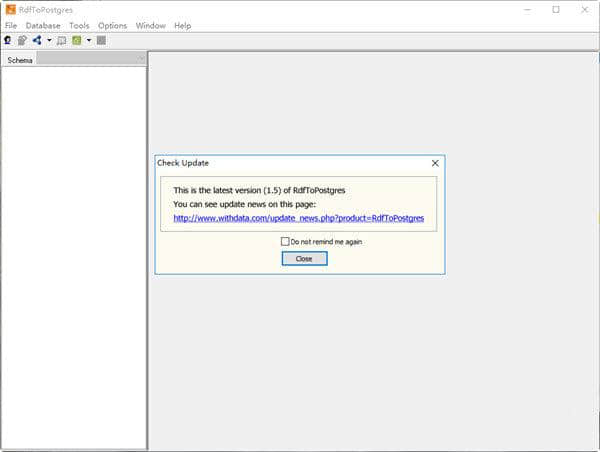Image resolution: width=600 pixels, height=452 pixels.
Task: Enable the Do not remind me again checkbox
Action: click(x=285, y=241)
